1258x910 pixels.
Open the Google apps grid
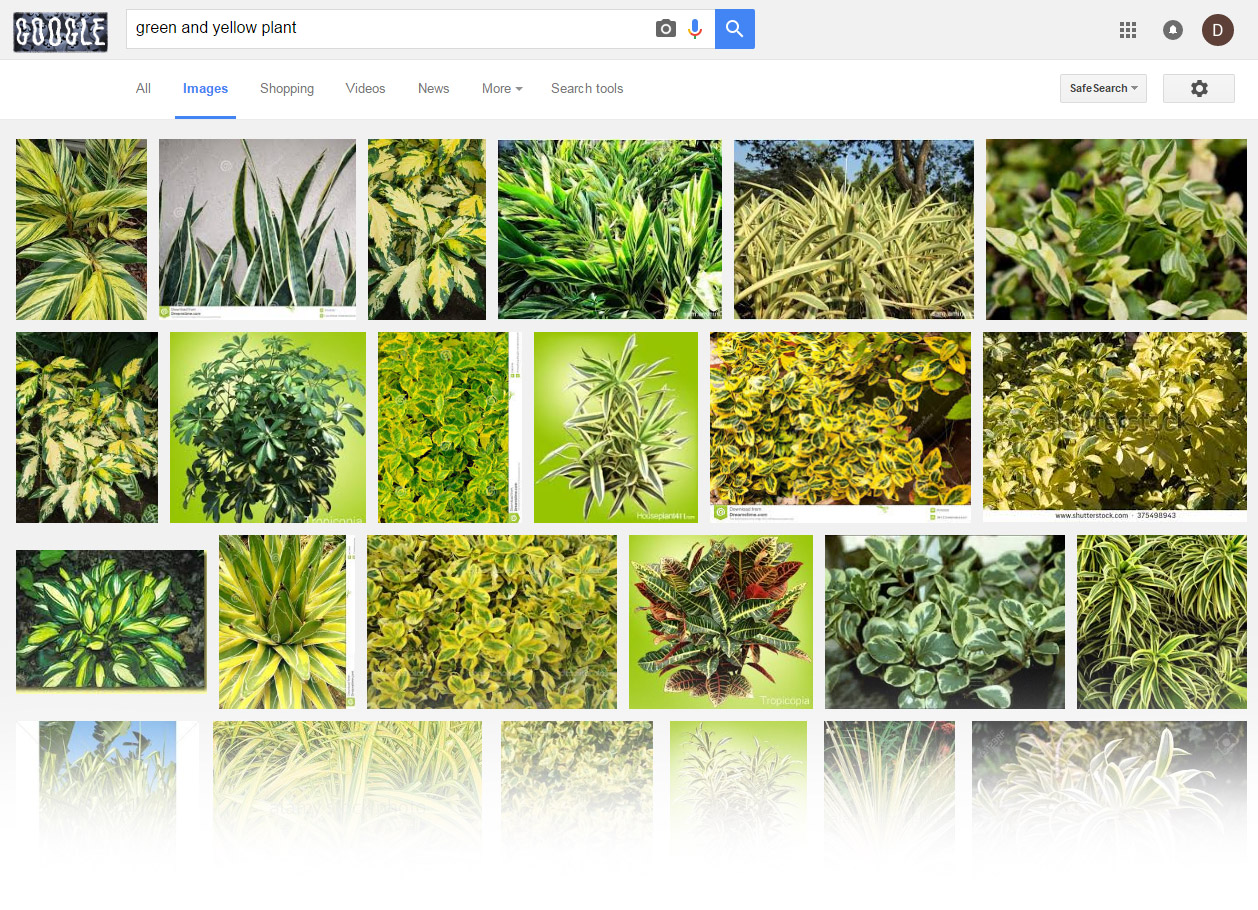click(x=1128, y=30)
